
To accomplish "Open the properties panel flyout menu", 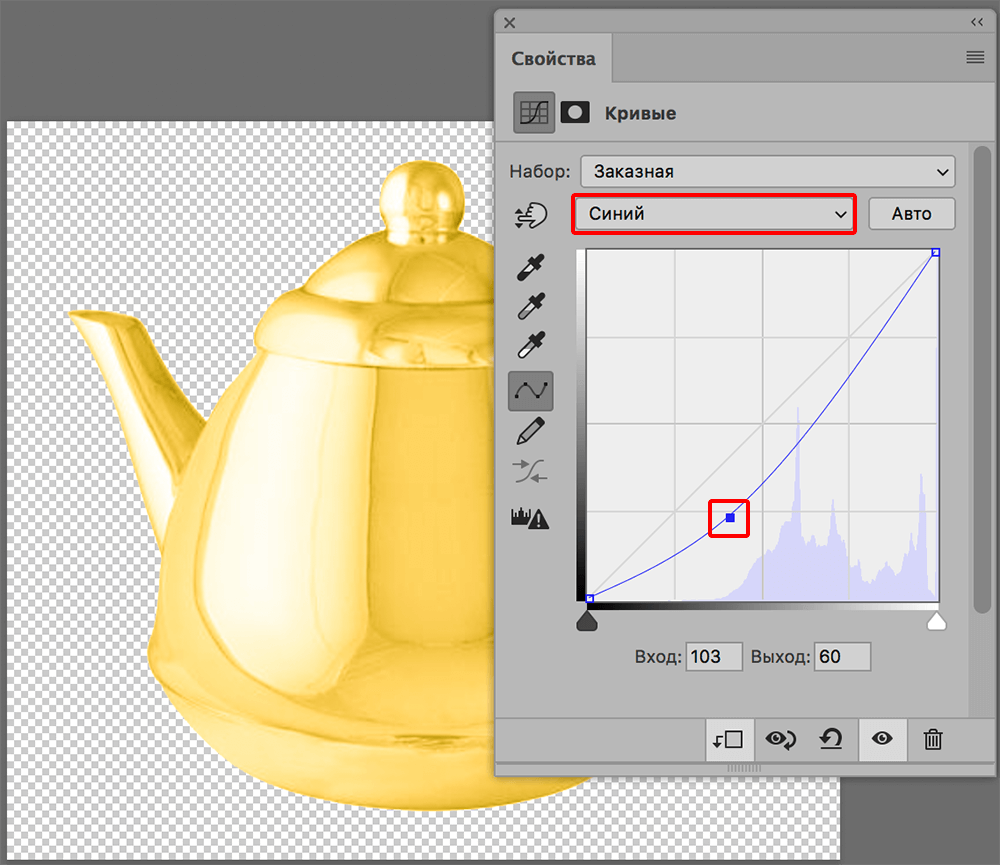I will (975, 58).
